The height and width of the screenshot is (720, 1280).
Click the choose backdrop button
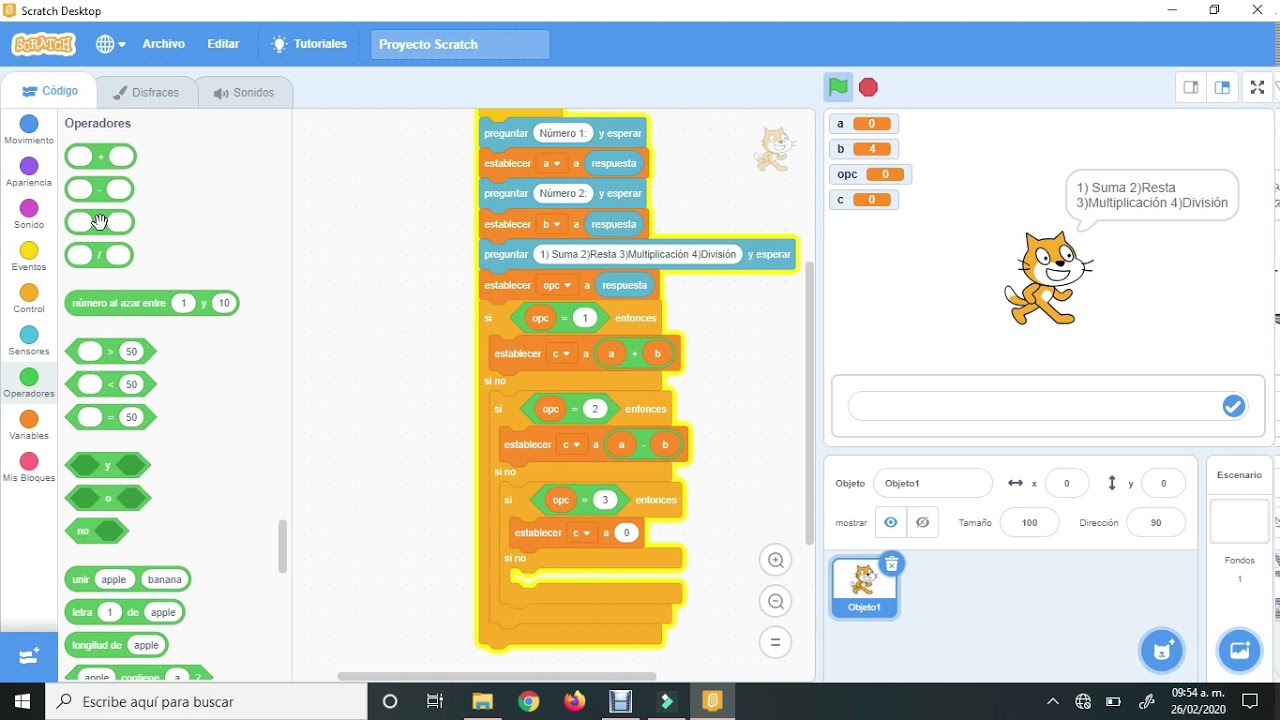point(1239,651)
